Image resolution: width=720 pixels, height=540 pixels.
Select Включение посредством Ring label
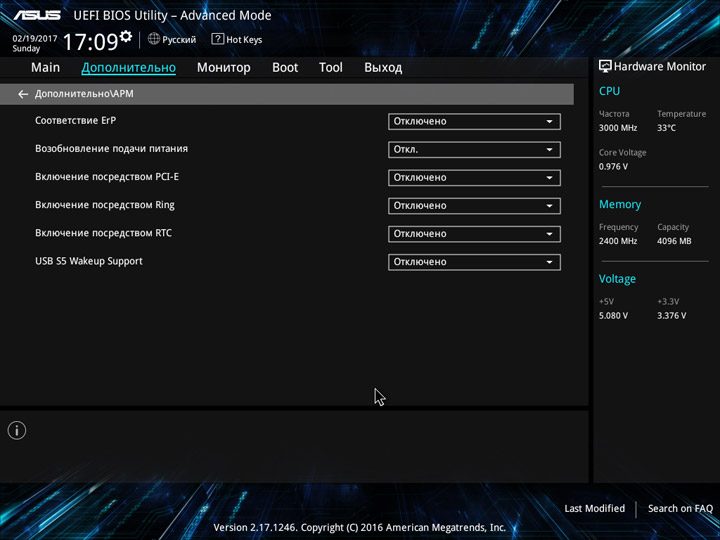(105, 205)
